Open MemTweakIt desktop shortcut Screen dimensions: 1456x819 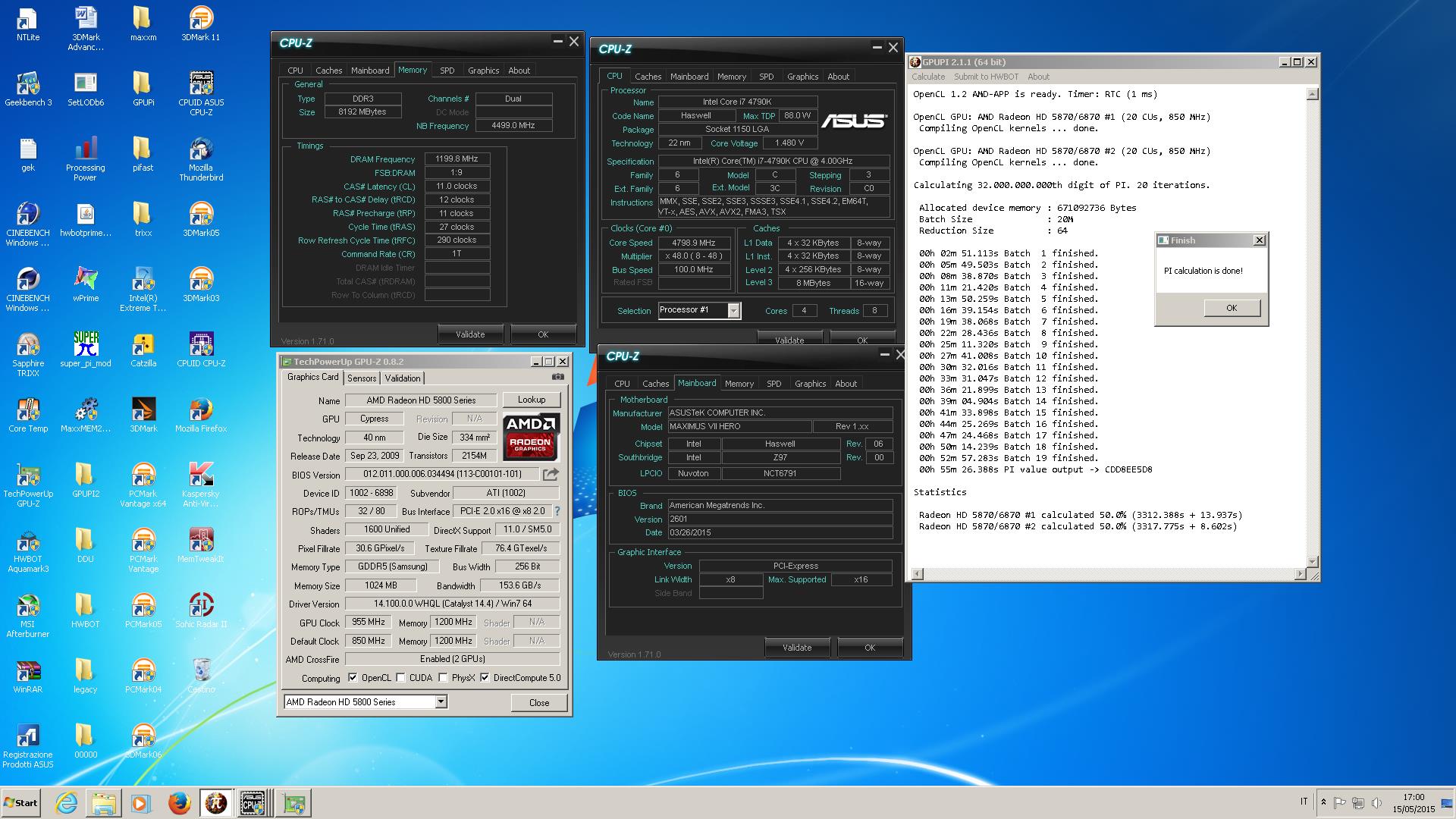[201, 546]
